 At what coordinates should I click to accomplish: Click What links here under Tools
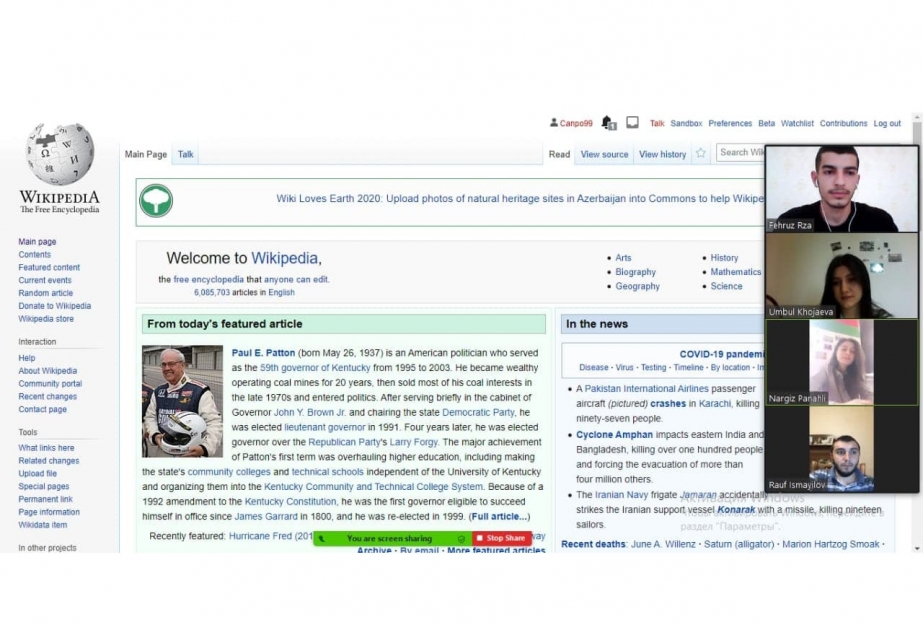(x=46, y=448)
